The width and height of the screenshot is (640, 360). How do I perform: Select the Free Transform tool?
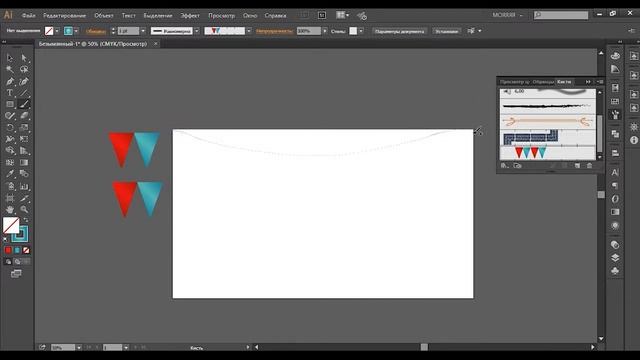point(24,139)
